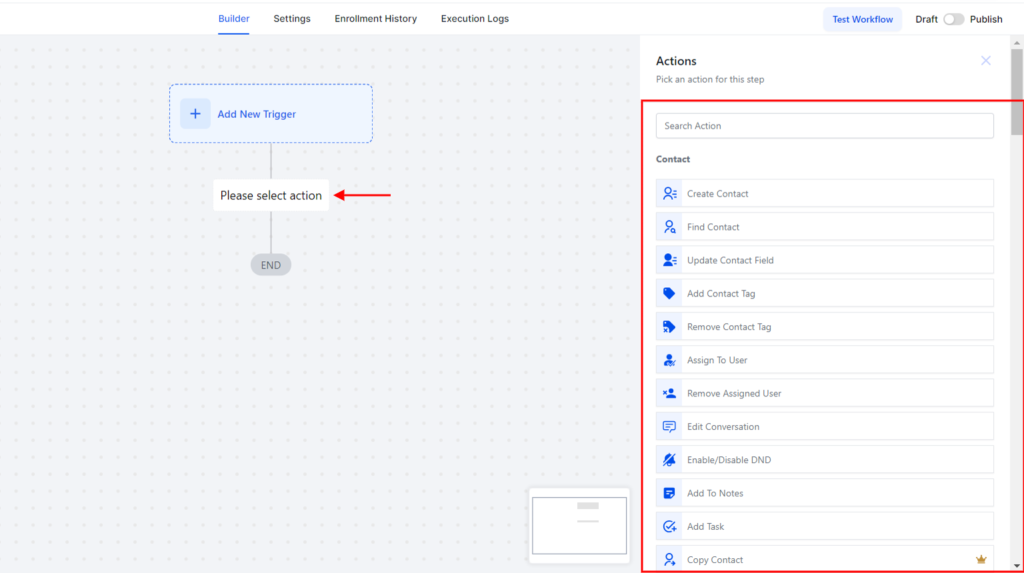This screenshot has width=1024, height=573.
Task: Select the Update Contact Field action
Action: 824,260
